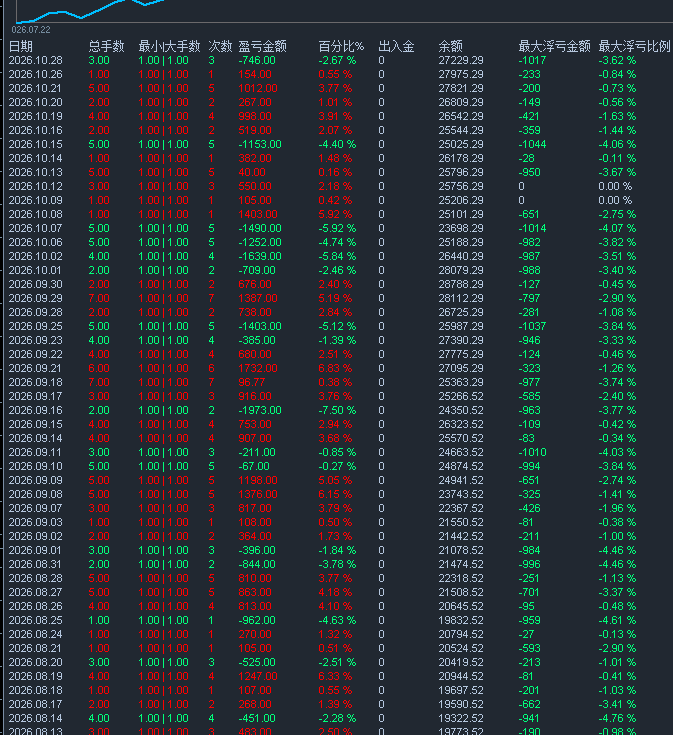673x736 pixels.
Task: Click the 余额 column header
Action: [x=451, y=46]
